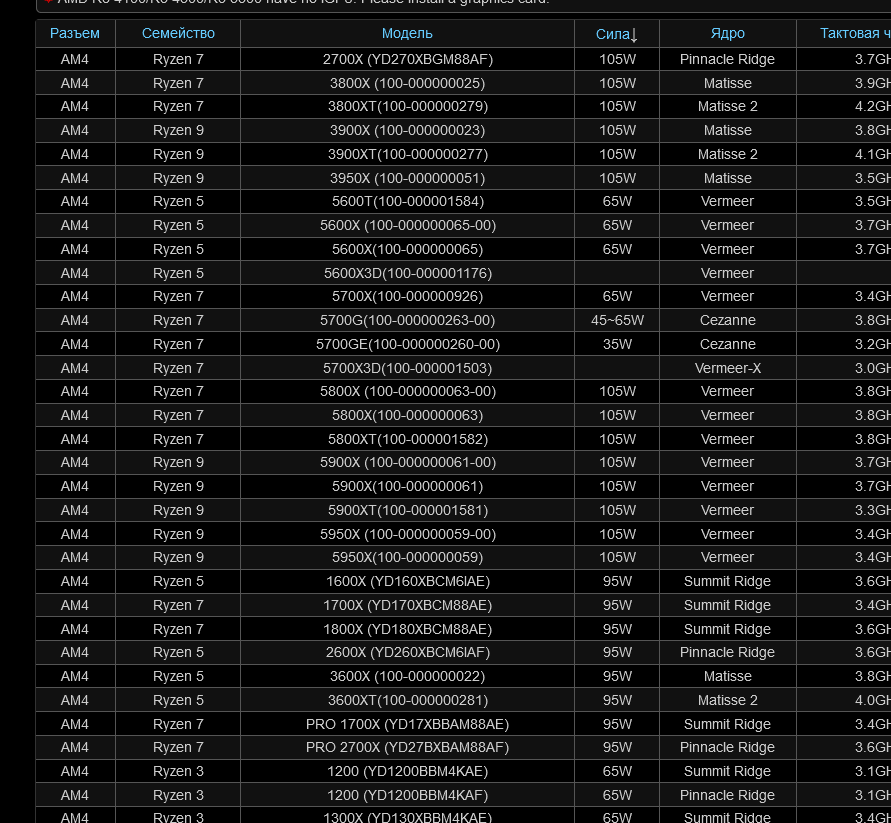The image size is (891, 823).
Task: Click AM4 in the 5600T row
Action: 74,201
